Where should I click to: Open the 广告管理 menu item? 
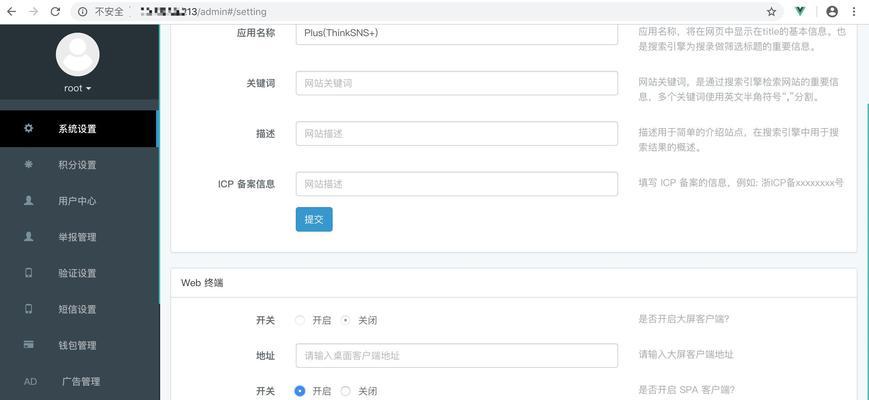[x=79, y=381]
